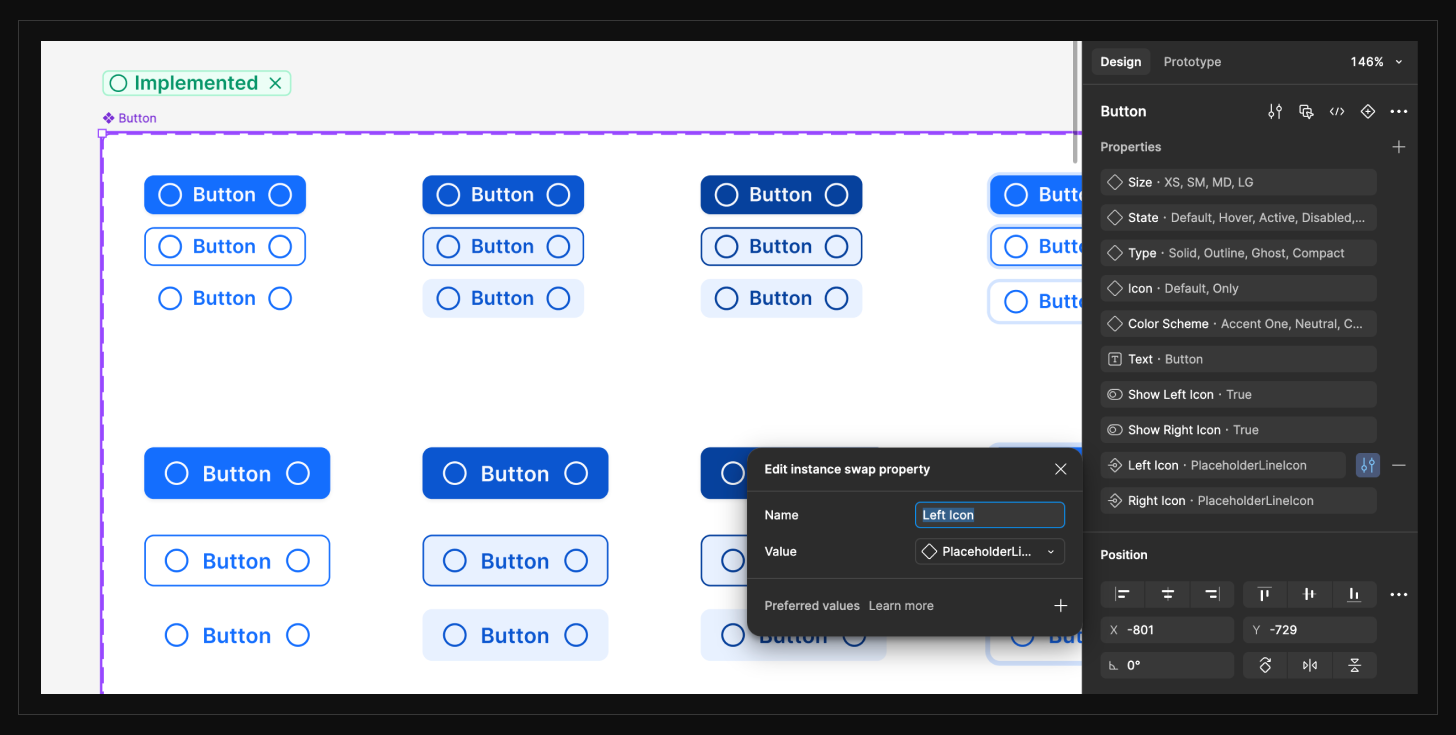
Task: Click the highlighted edit property icon beside Left Icon
Action: (x=1368, y=465)
